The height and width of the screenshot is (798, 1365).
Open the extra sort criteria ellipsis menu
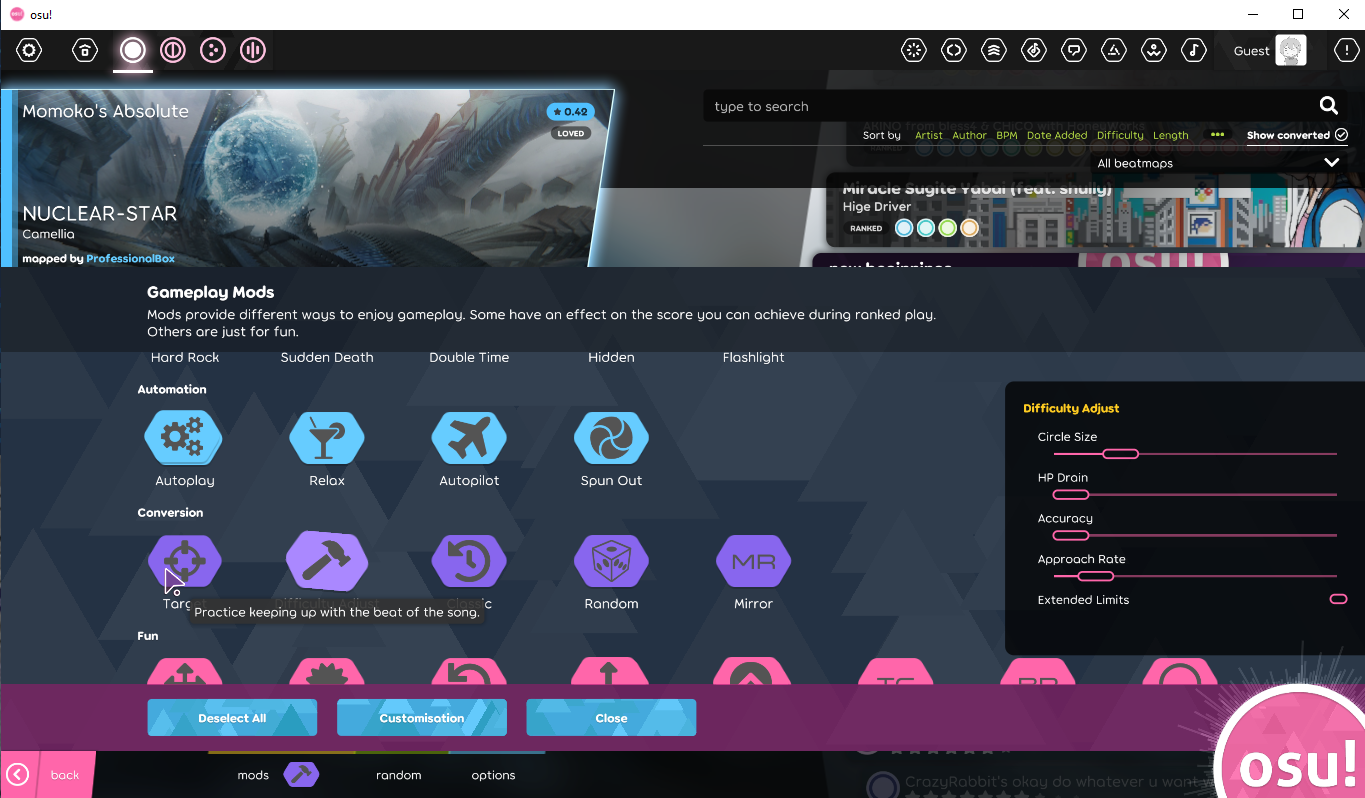(1217, 135)
